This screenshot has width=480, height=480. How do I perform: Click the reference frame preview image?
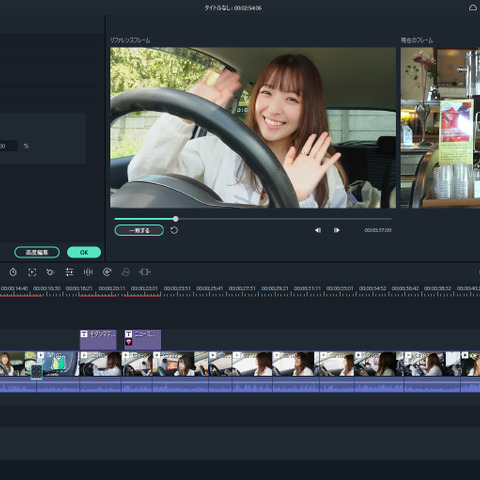coord(253,128)
